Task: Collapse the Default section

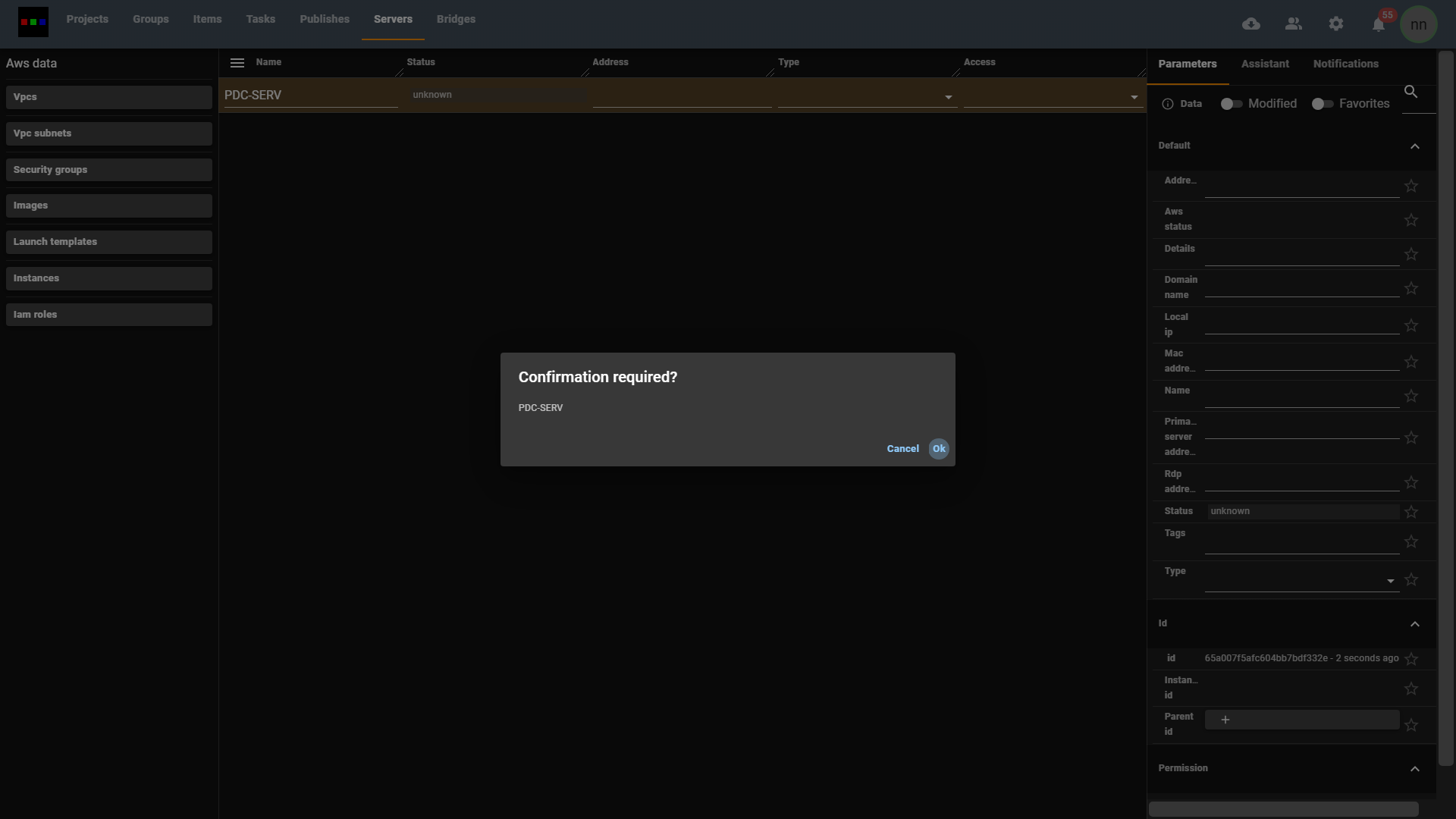Action: 1414,146
